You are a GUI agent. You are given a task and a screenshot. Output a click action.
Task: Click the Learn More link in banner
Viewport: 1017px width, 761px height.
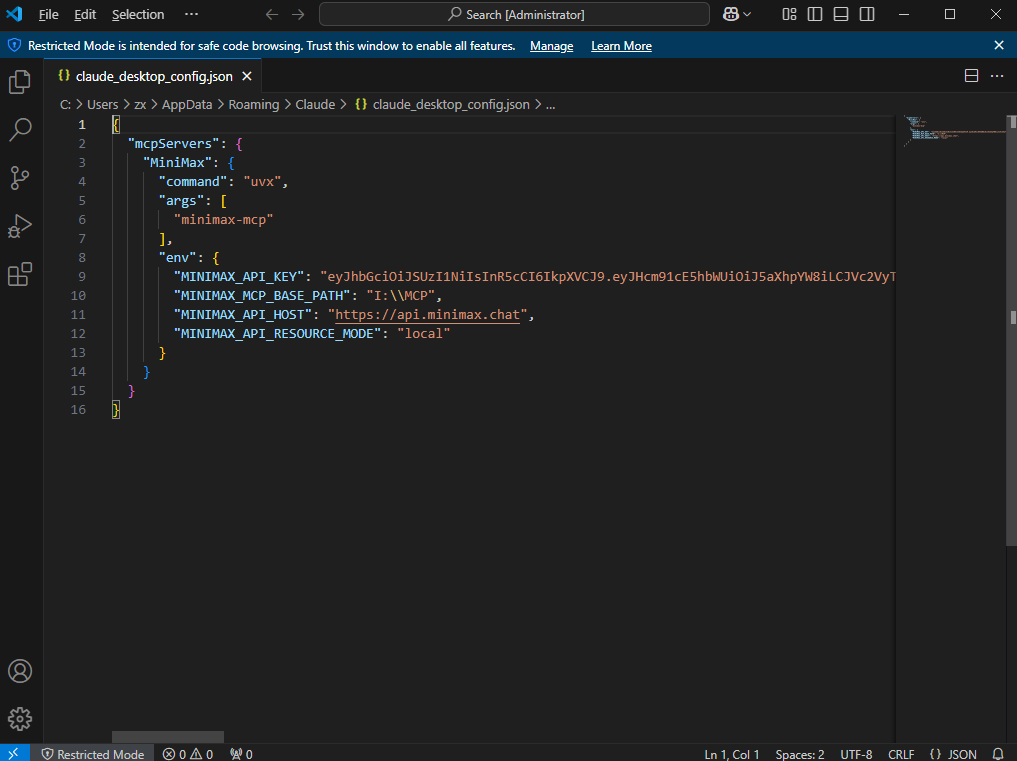621,46
